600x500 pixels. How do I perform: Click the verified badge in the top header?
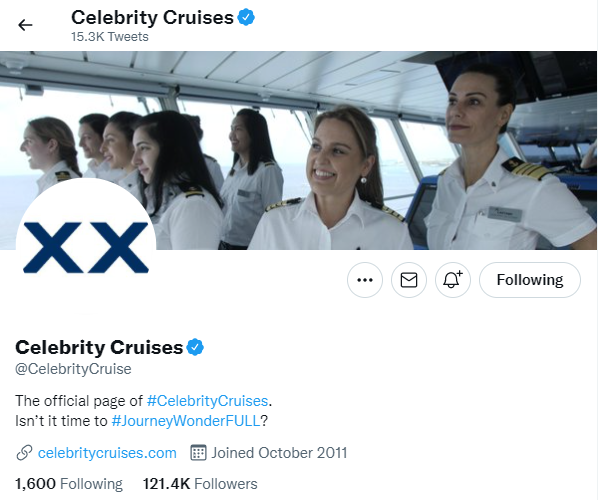point(246,17)
